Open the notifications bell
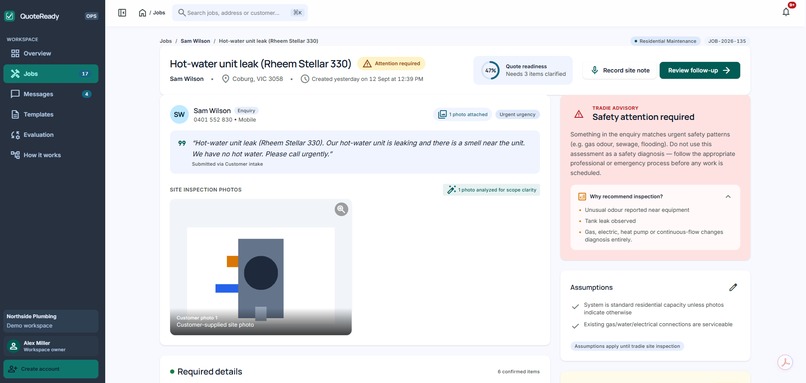806x383 pixels. (x=786, y=12)
